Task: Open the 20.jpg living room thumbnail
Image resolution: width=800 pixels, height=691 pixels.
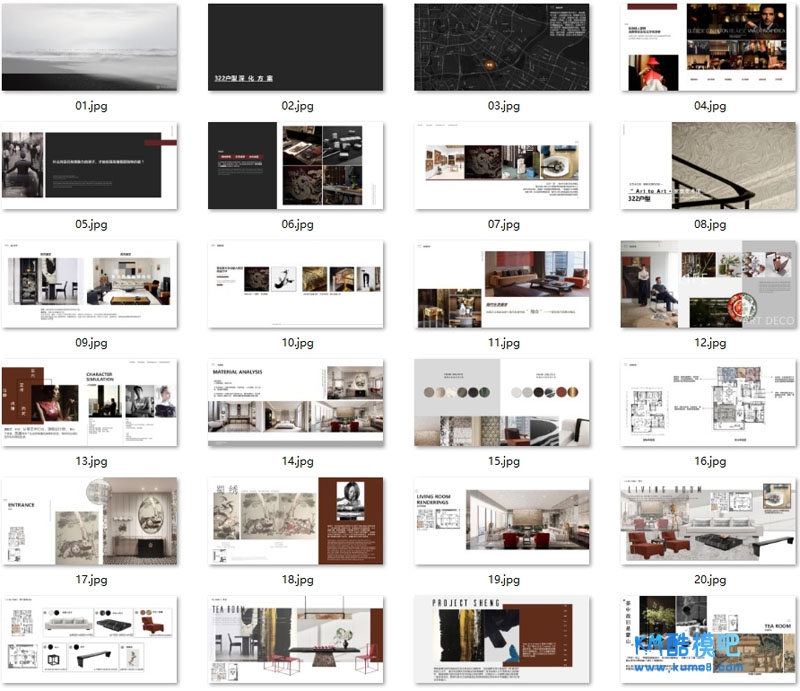Action: coord(709,521)
